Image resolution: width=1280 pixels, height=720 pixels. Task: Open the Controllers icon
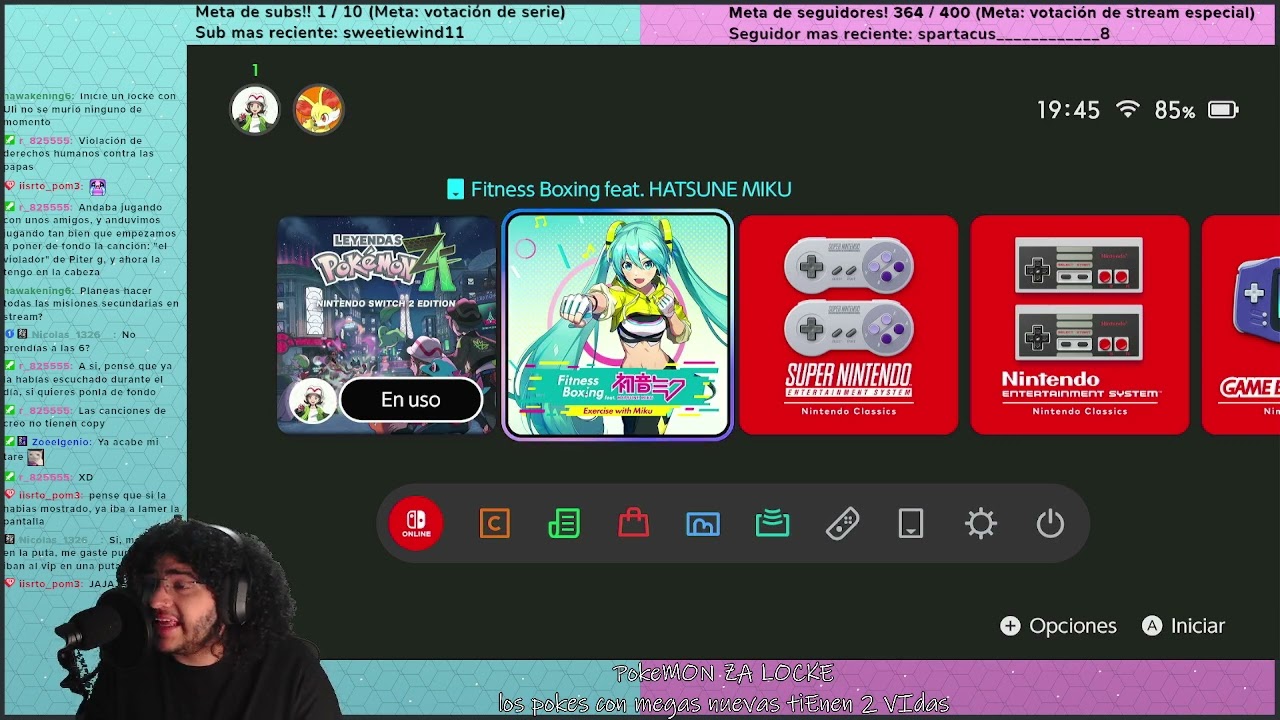[842, 523]
